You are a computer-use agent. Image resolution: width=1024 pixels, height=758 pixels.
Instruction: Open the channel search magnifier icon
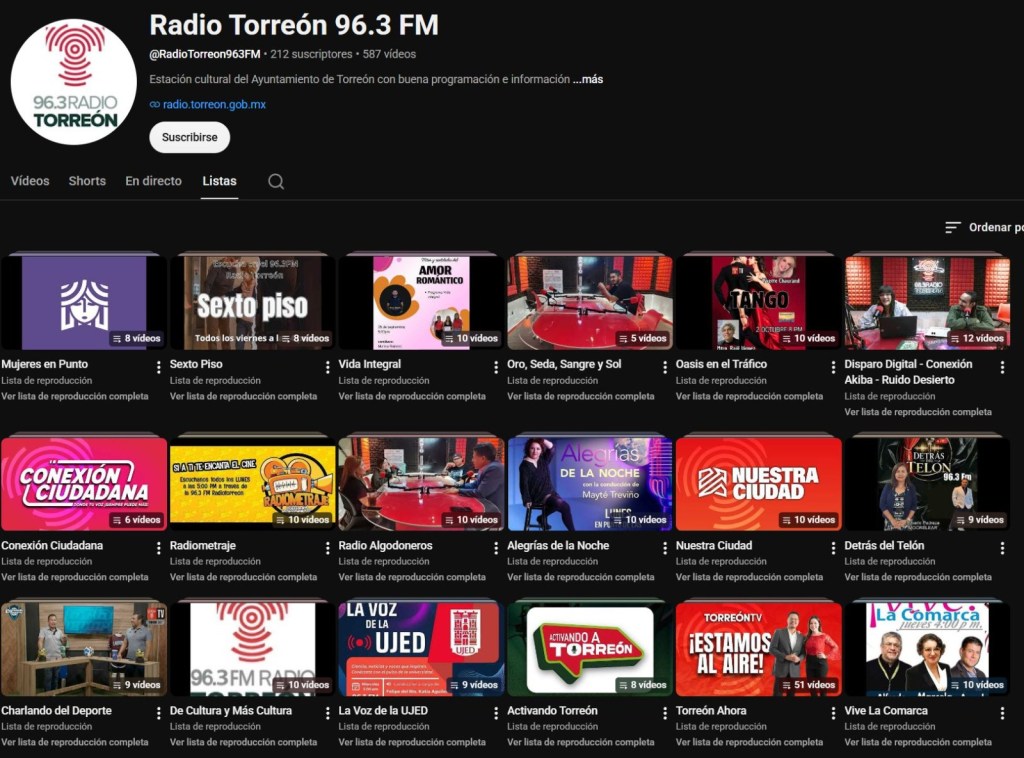click(x=276, y=182)
